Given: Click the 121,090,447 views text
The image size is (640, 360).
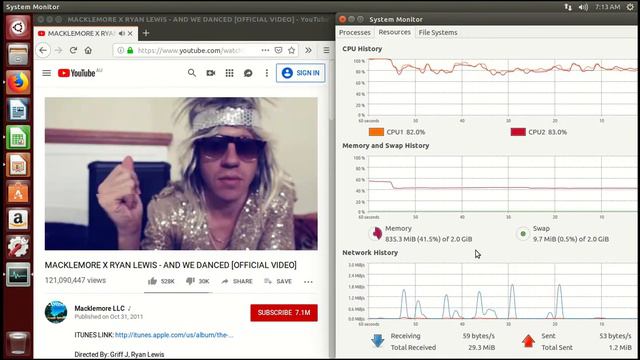Looking at the screenshot, I should [76, 280].
